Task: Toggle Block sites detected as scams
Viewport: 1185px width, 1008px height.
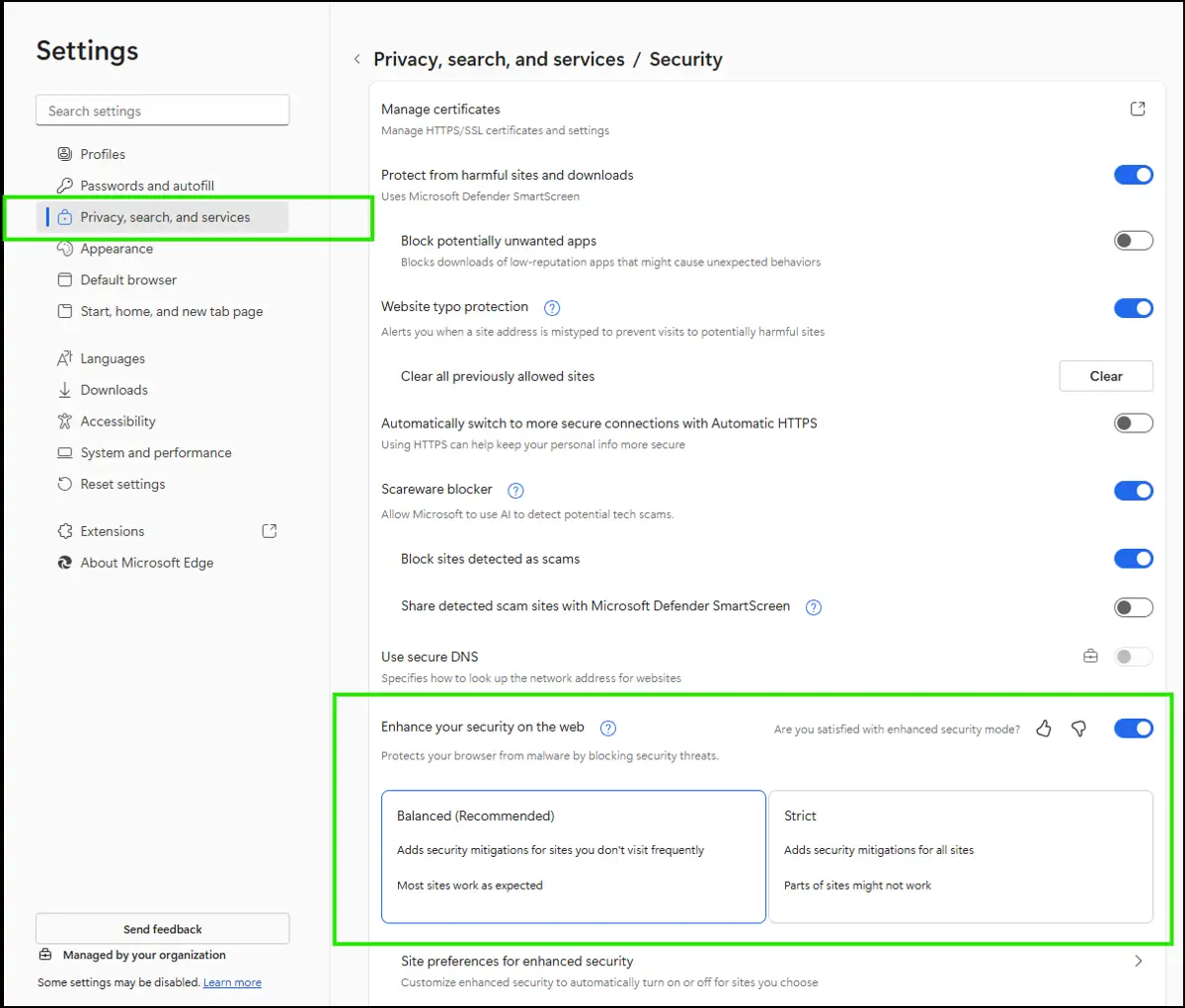Action: tap(1134, 559)
